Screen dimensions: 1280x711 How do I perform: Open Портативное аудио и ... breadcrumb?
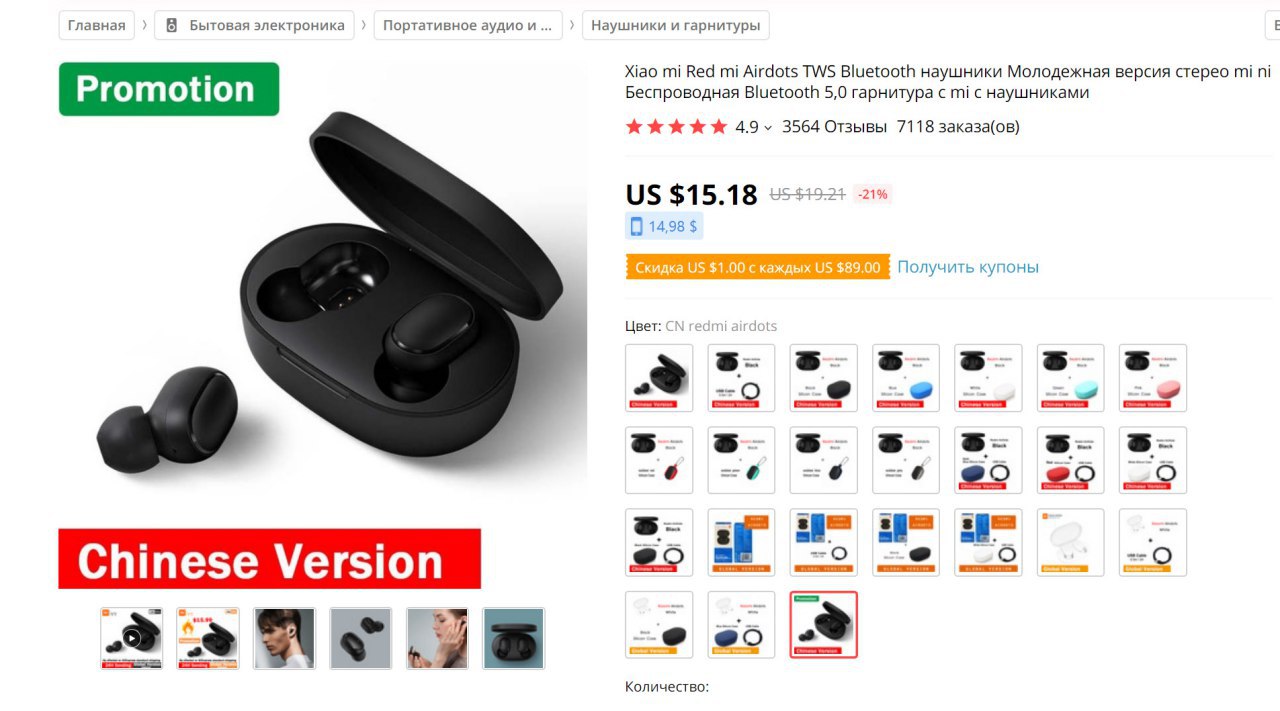pos(468,26)
